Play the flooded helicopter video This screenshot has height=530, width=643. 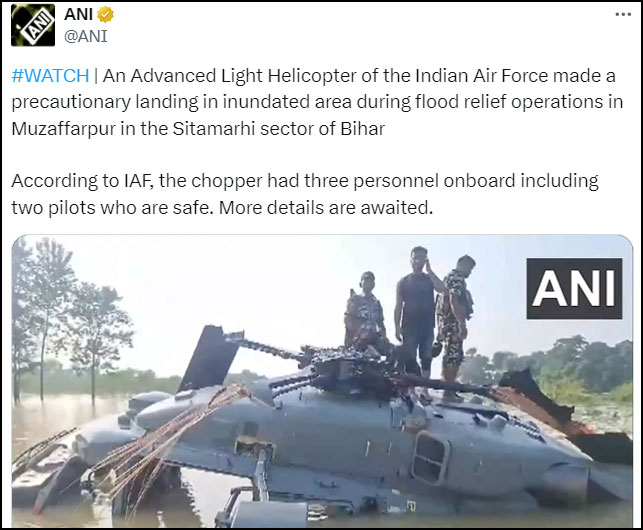click(322, 381)
